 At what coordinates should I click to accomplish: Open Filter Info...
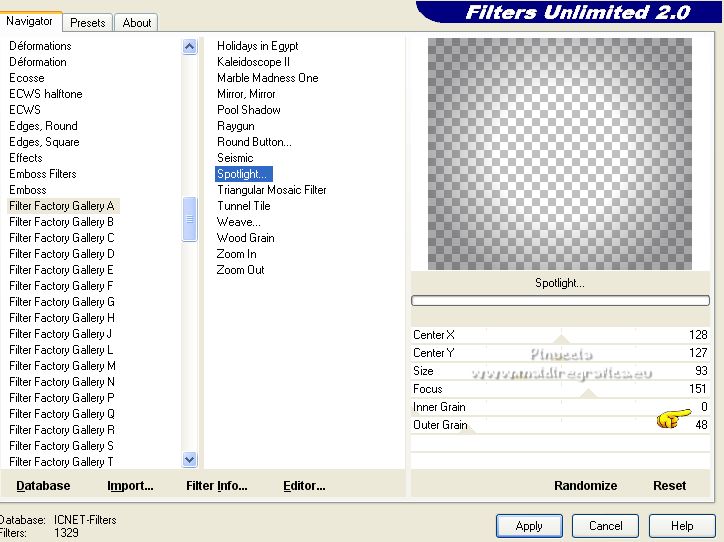[x=217, y=486]
